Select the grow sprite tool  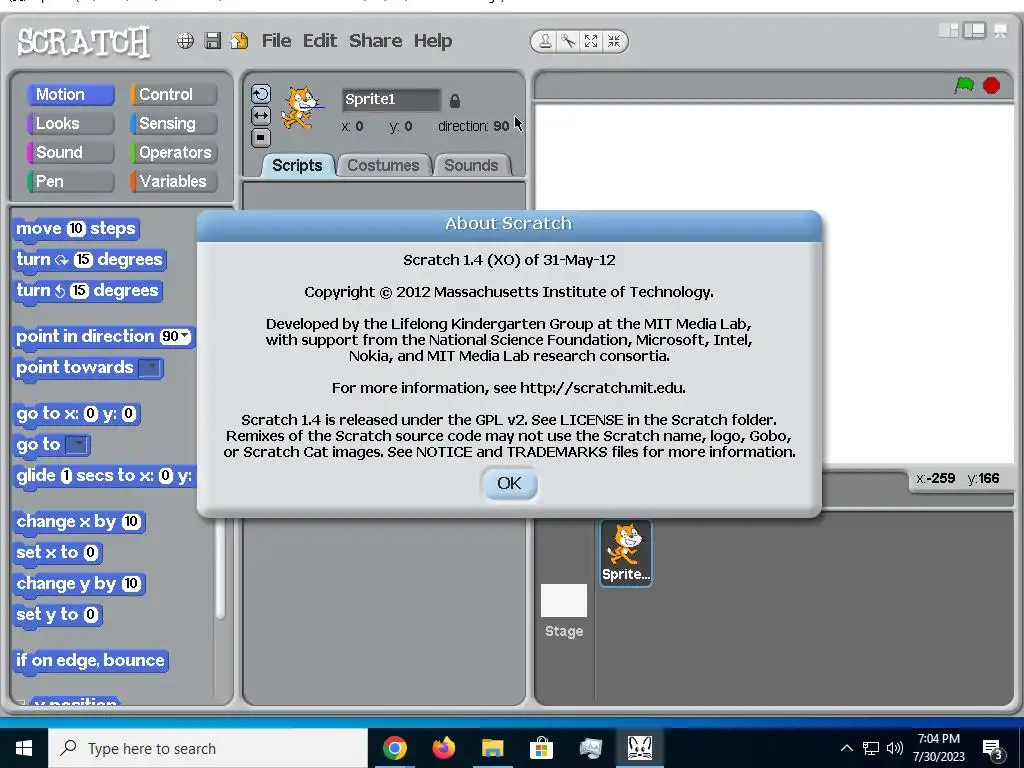[591, 41]
